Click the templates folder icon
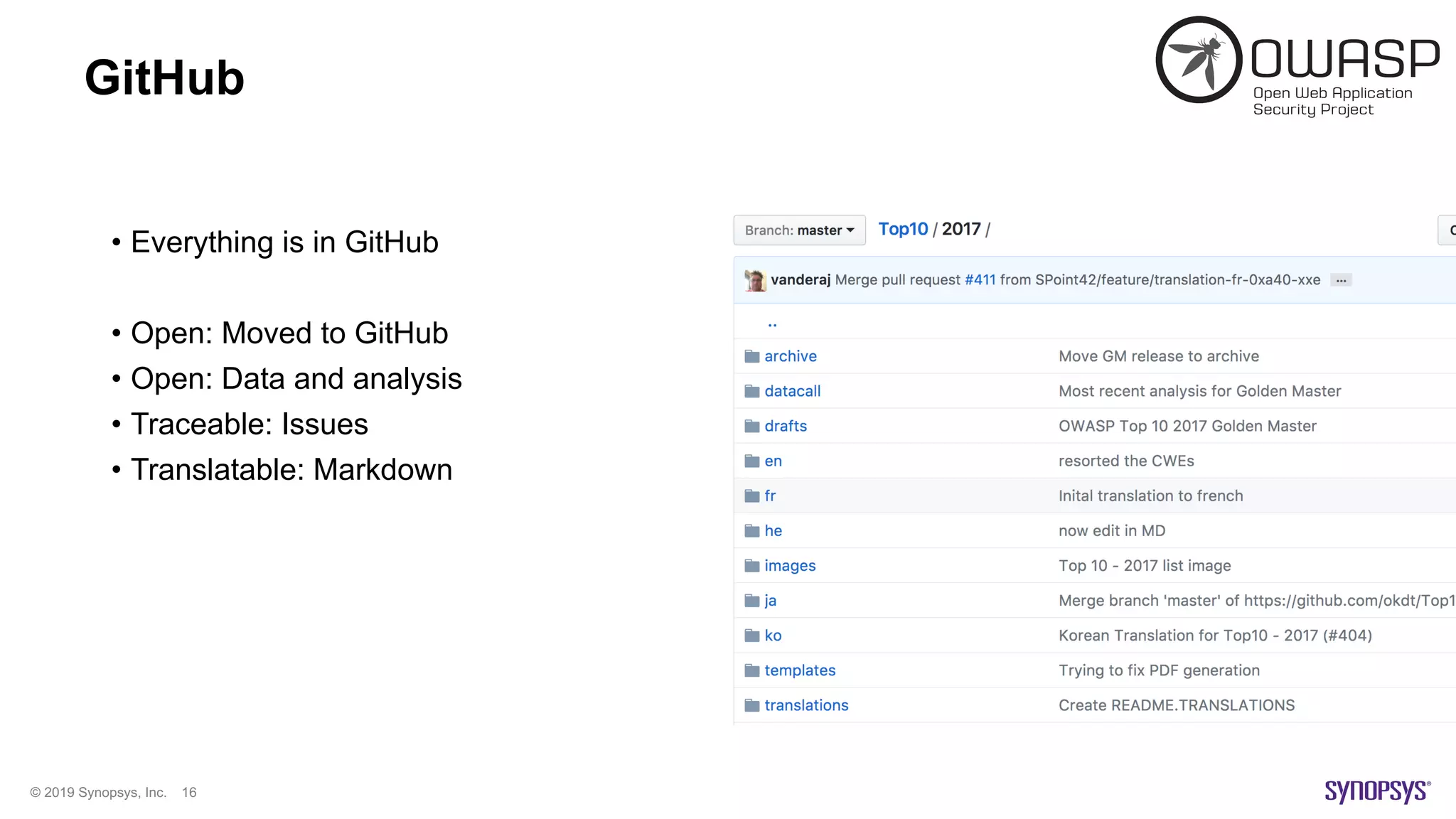 752,670
